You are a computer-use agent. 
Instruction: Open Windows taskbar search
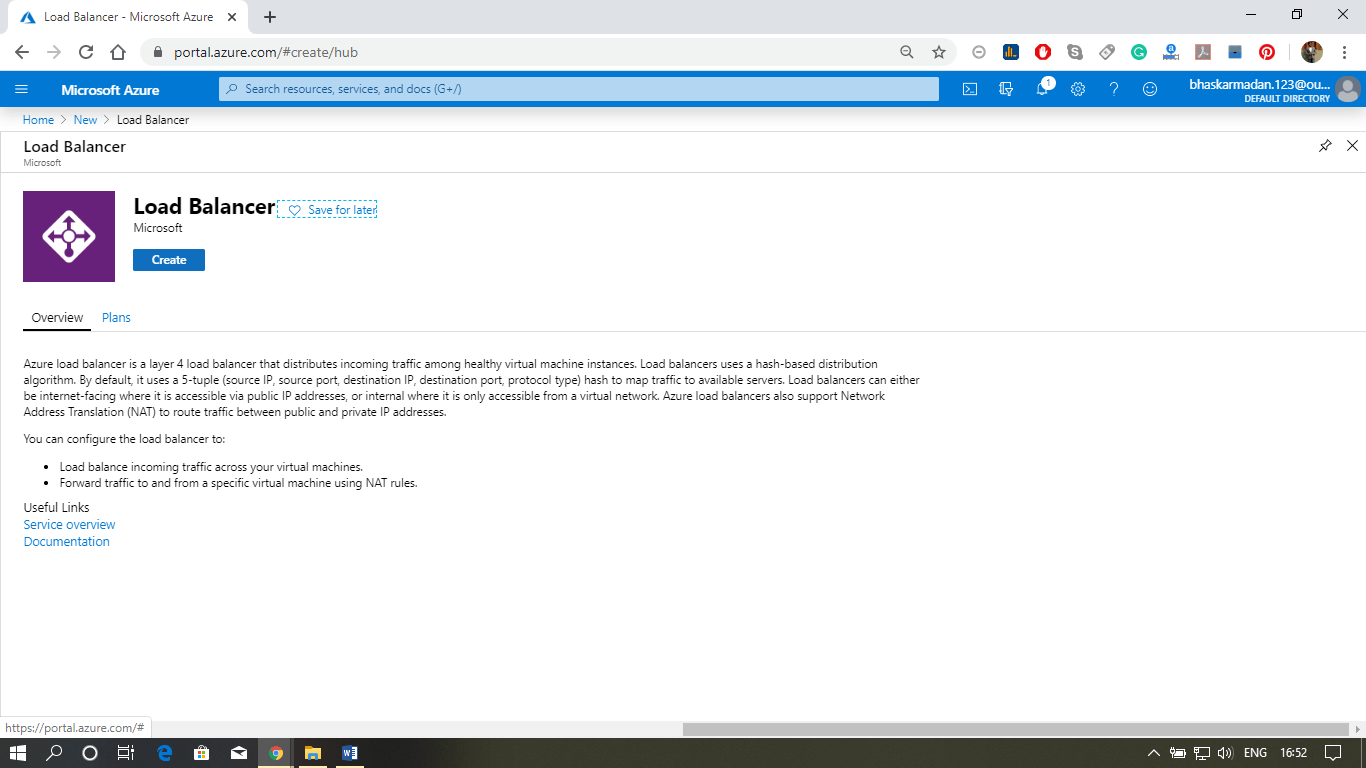click(55, 753)
